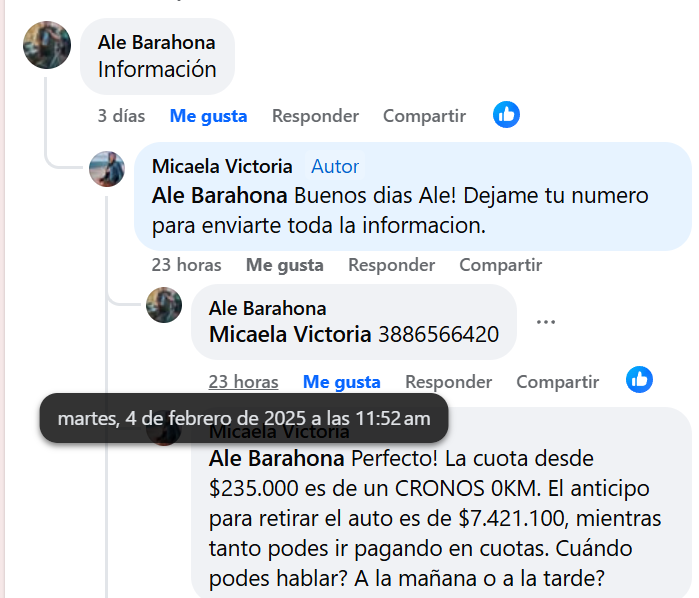699x598 pixels.
Task: Open Micaela Victoria's name next to Autor badge
Action: click(222, 167)
